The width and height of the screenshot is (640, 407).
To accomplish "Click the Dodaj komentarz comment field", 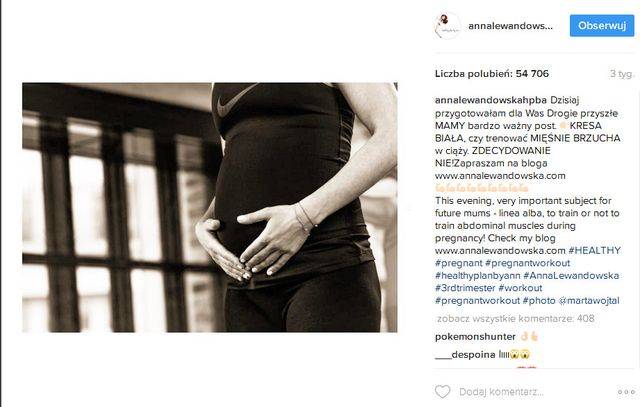I will (x=501, y=392).
